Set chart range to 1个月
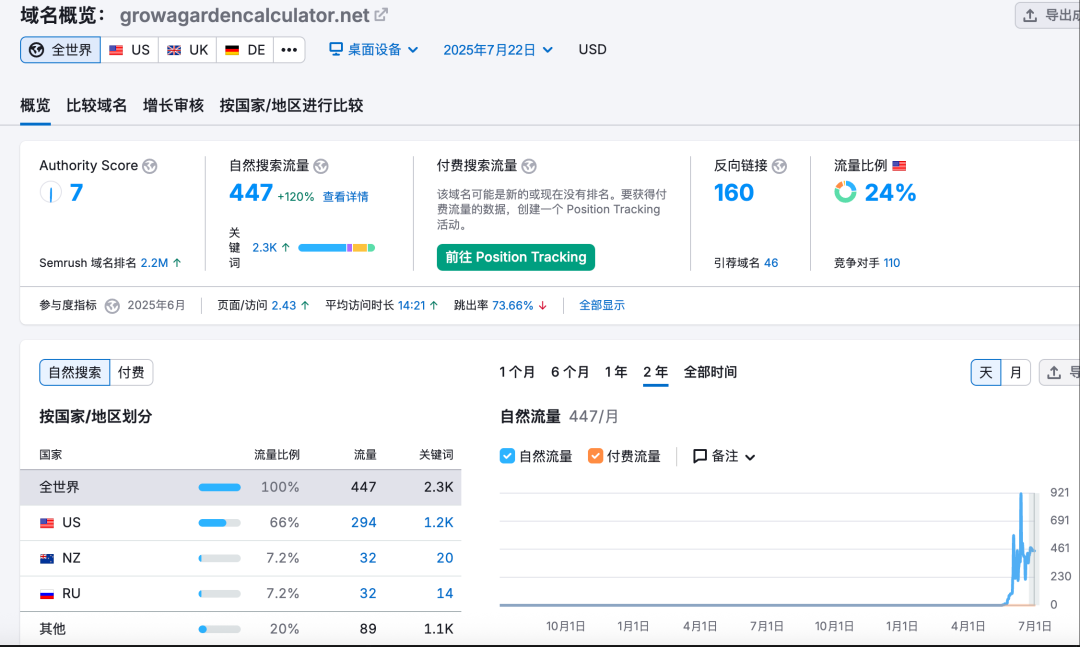 click(x=517, y=372)
